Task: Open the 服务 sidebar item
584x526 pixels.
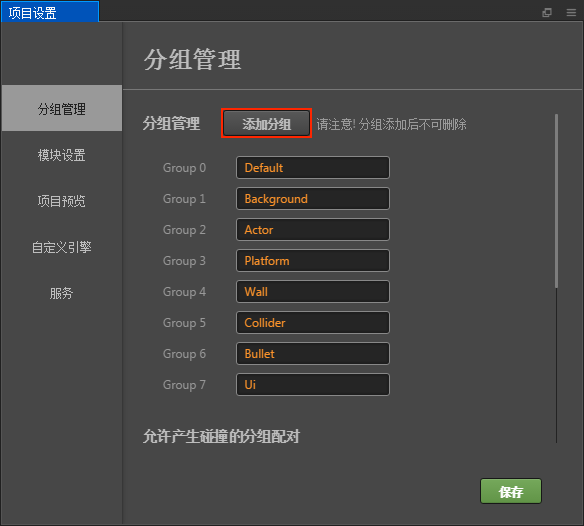Action: tap(62, 294)
